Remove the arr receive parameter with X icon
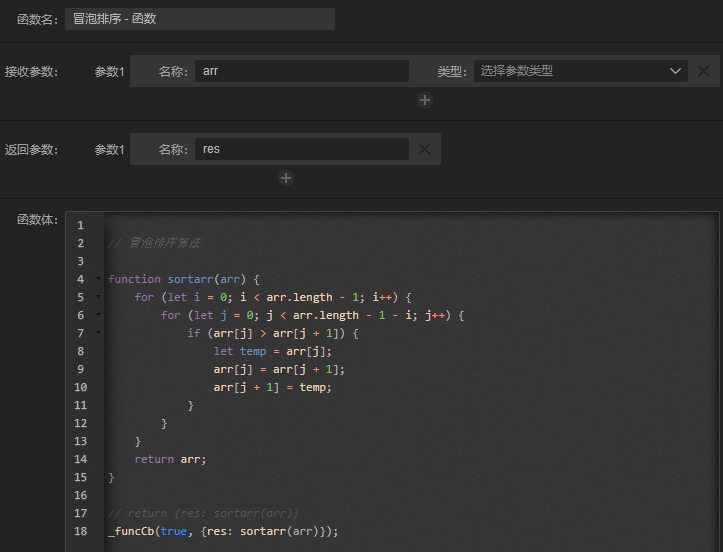Image resolution: width=723 pixels, height=552 pixels. point(704,71)
